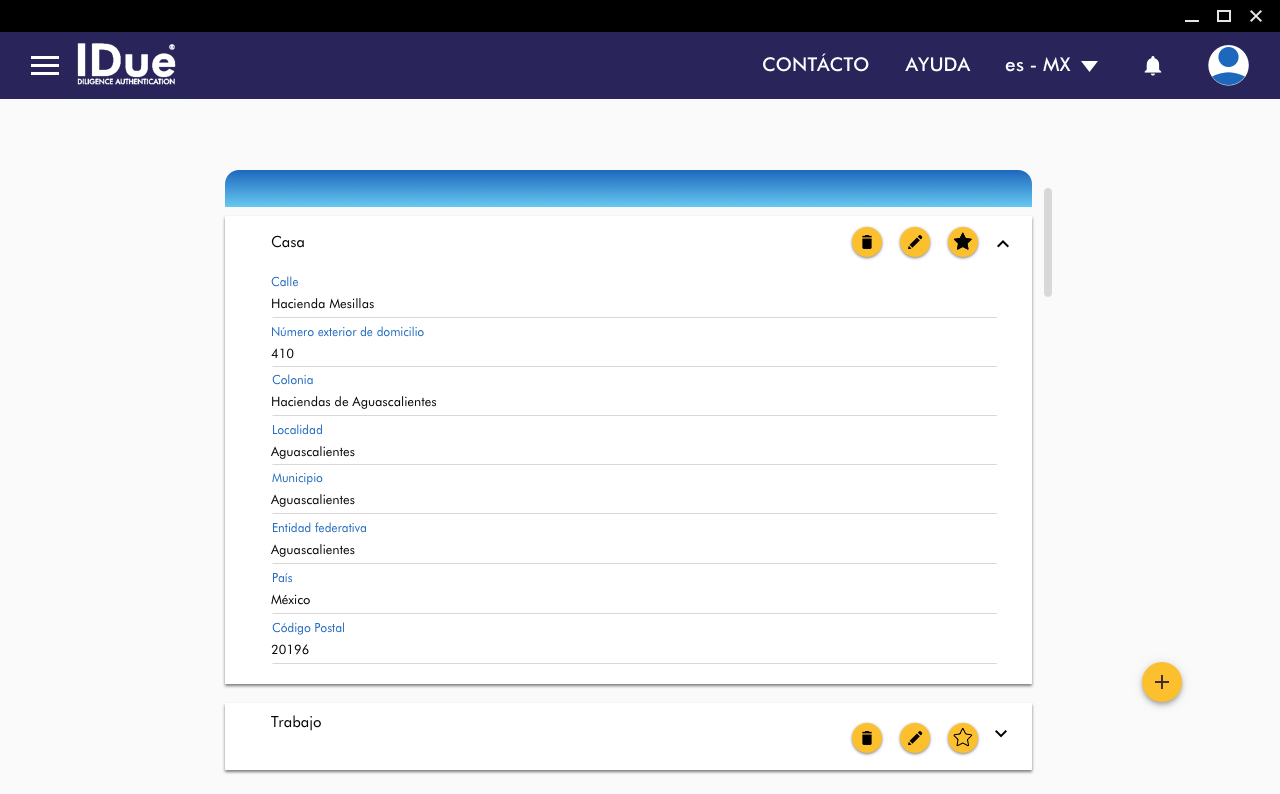Open the hamburger navigation menu
1280x794 pixels.
click(45, 66)
